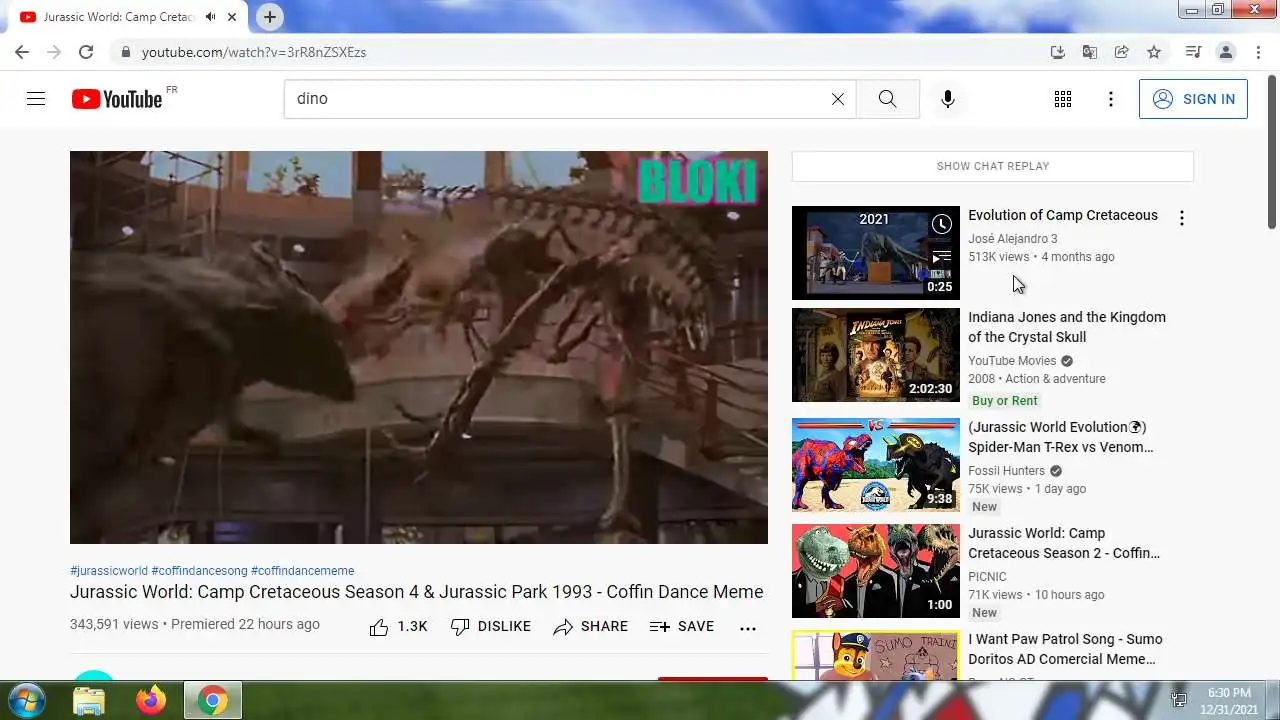
Task: Open Chrome profile avatar
Action: tap(1226, 52)
